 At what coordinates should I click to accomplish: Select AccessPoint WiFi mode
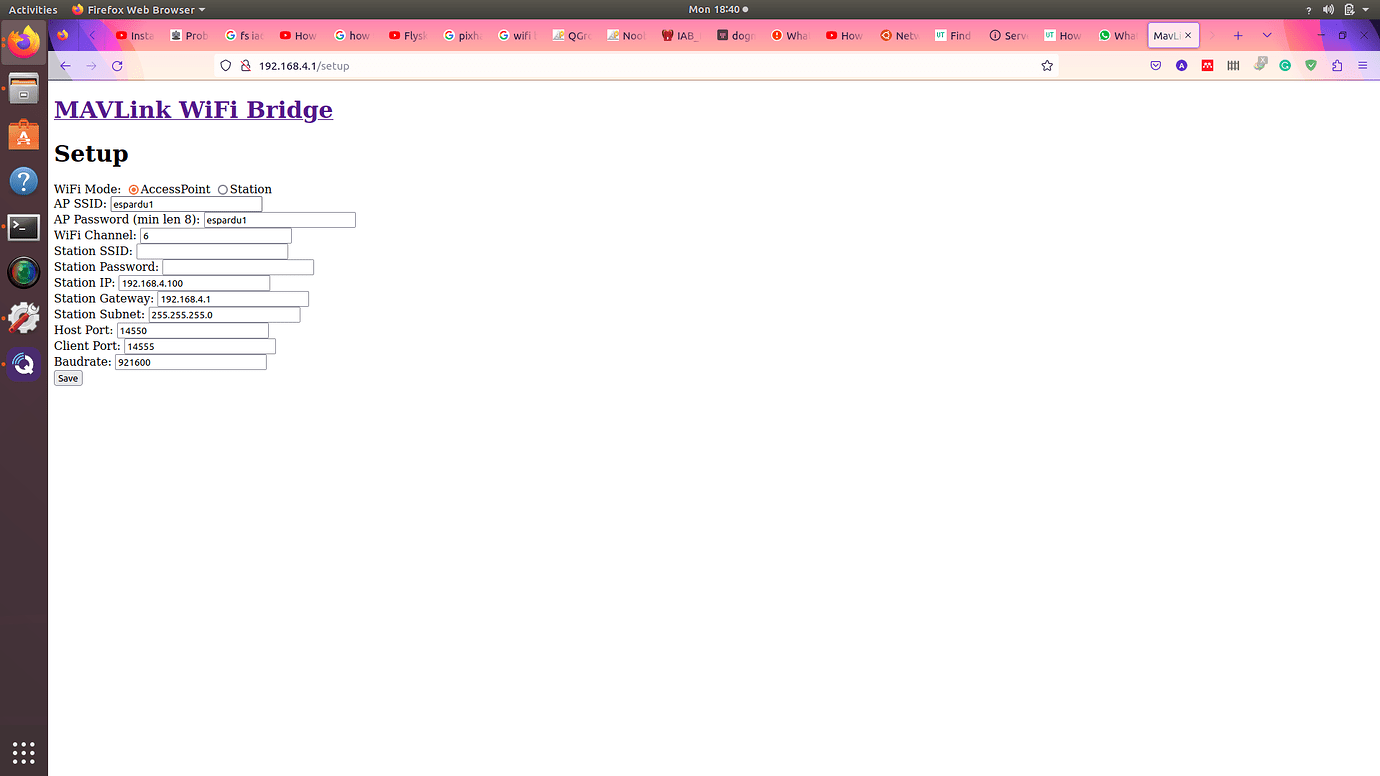click(134, 190)
